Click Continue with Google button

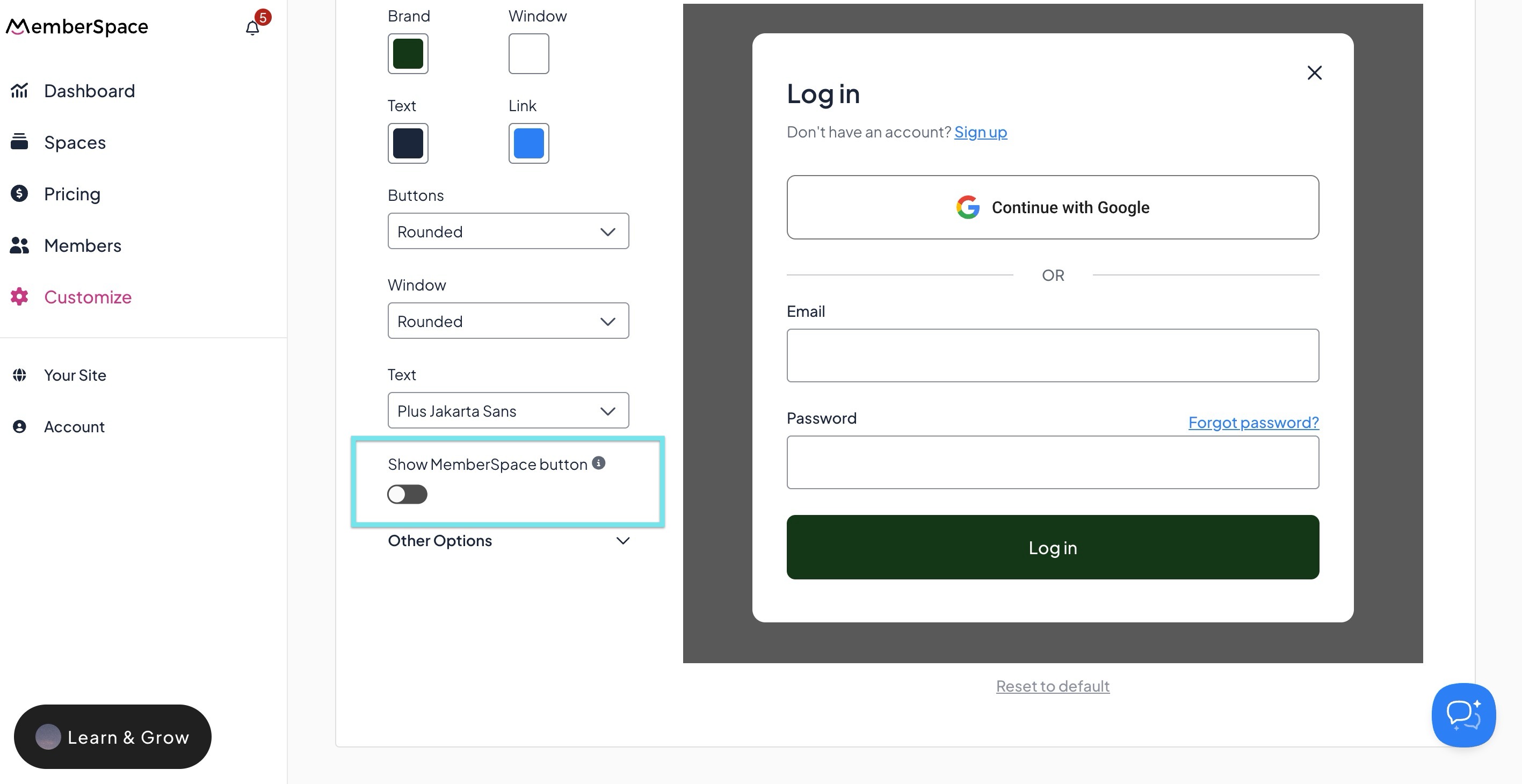[1052, 207]
